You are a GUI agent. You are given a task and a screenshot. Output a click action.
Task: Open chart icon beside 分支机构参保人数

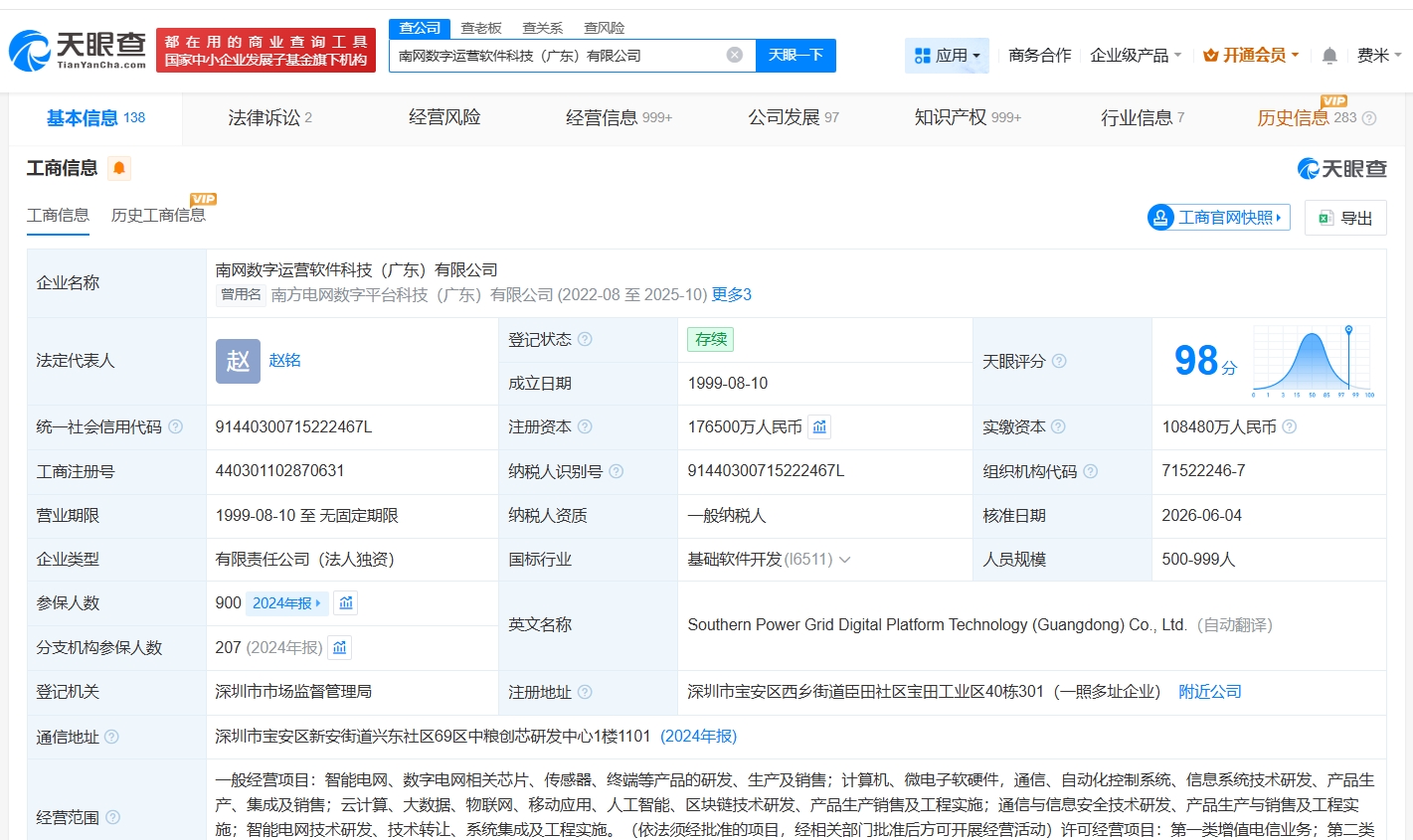coord(340,647)
